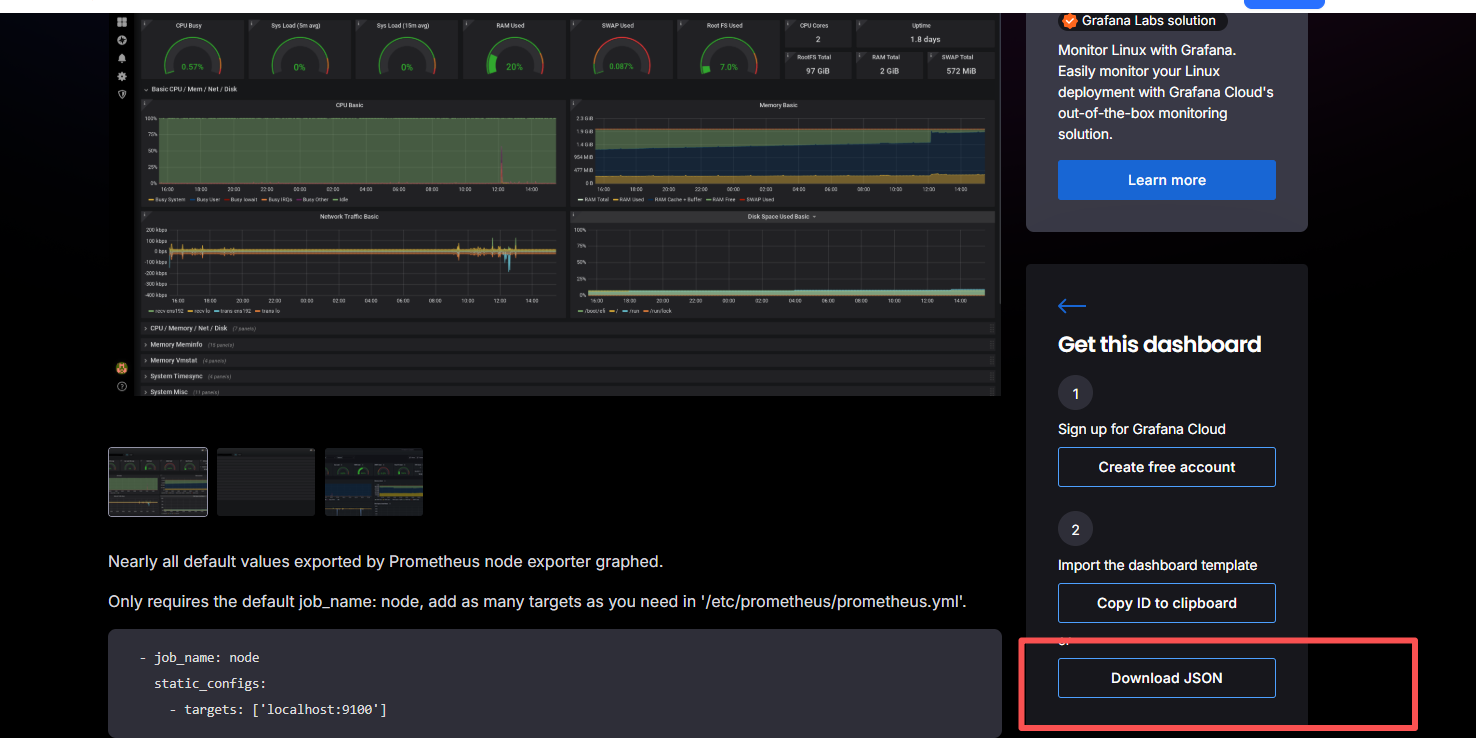The height and width of the screenshot is (738, 1476).
Task: Click the RAM Used gauge showing 20%
Action: coord(514,56)
